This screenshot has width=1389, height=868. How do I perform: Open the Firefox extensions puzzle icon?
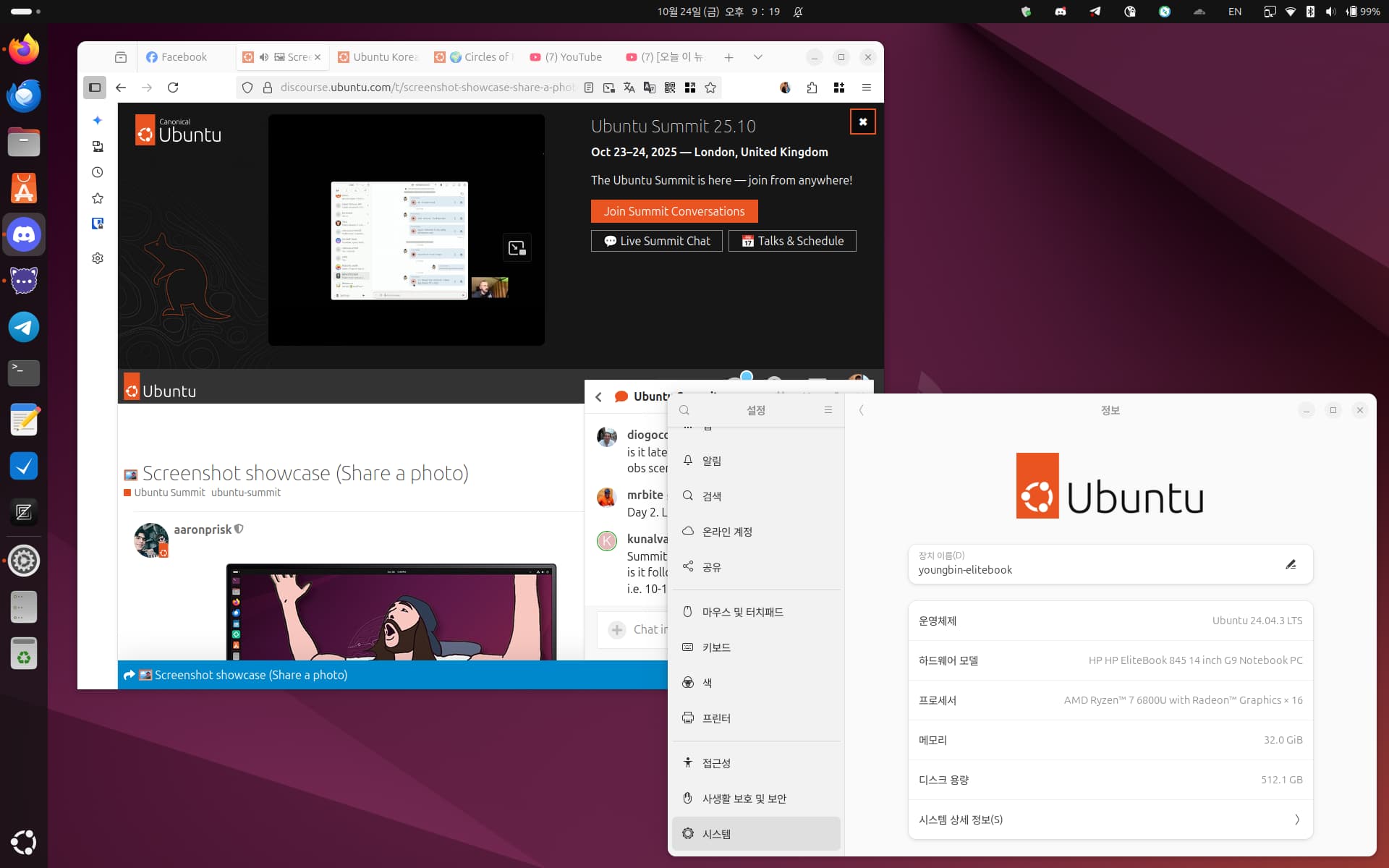812,88
